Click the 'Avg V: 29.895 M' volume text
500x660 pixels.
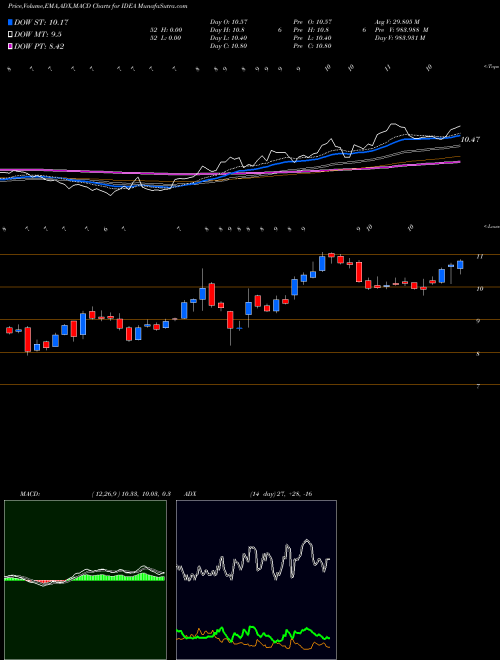click(x=397, y=22)
